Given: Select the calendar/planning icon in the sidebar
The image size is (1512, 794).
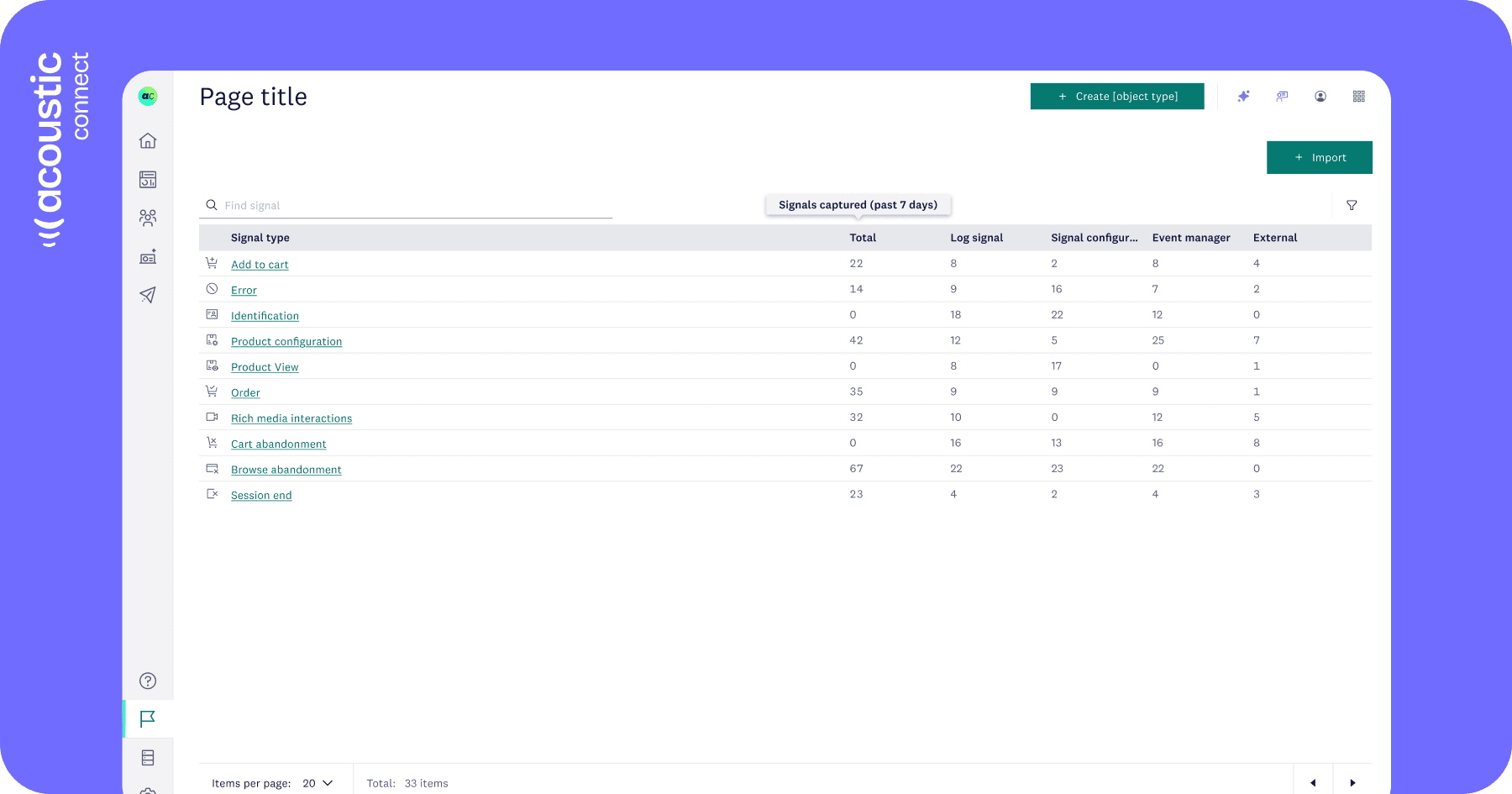Looking at the screenshot, I should coord(148,179).
